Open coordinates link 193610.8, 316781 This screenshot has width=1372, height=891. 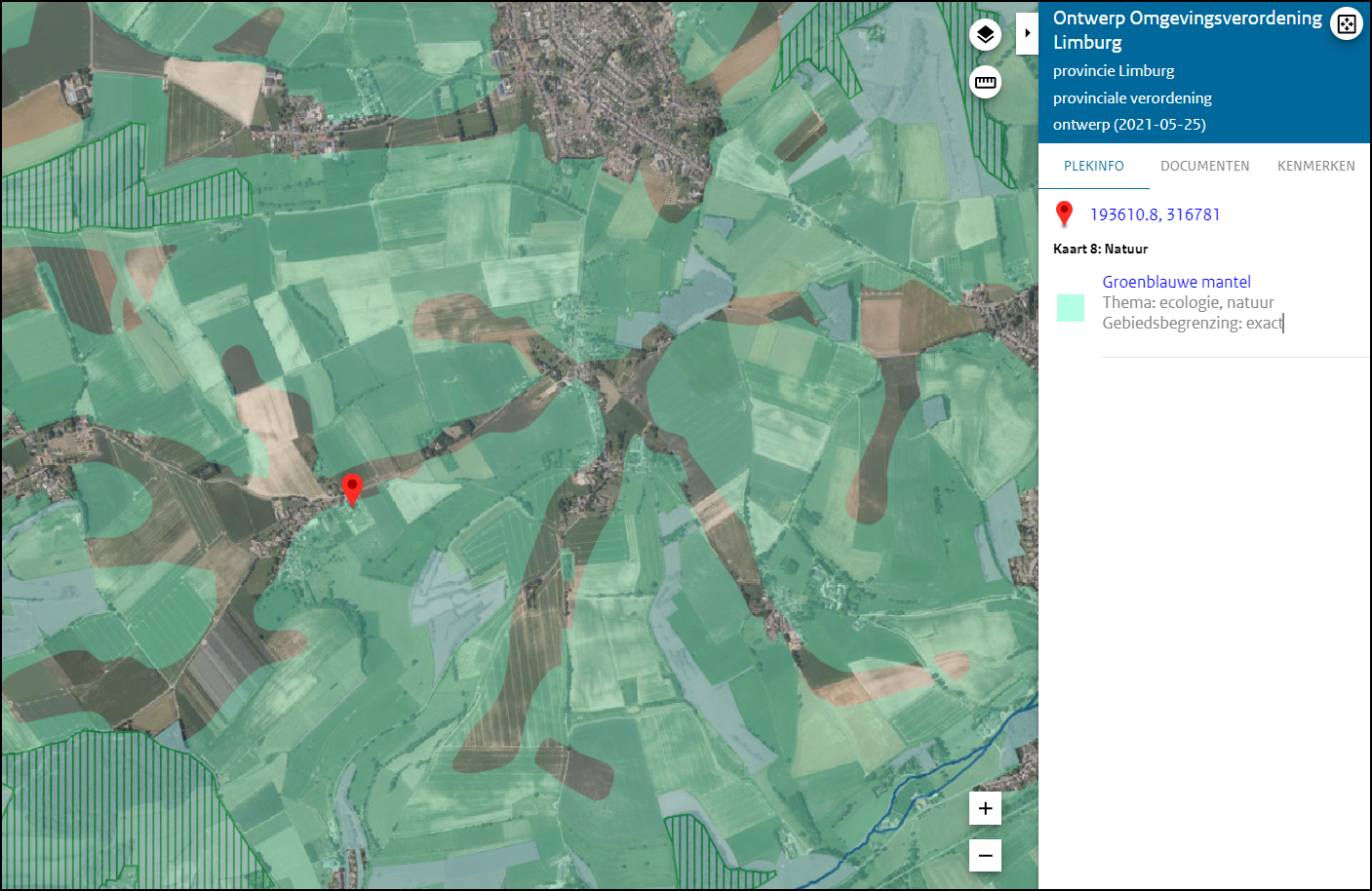point(1155,214)
